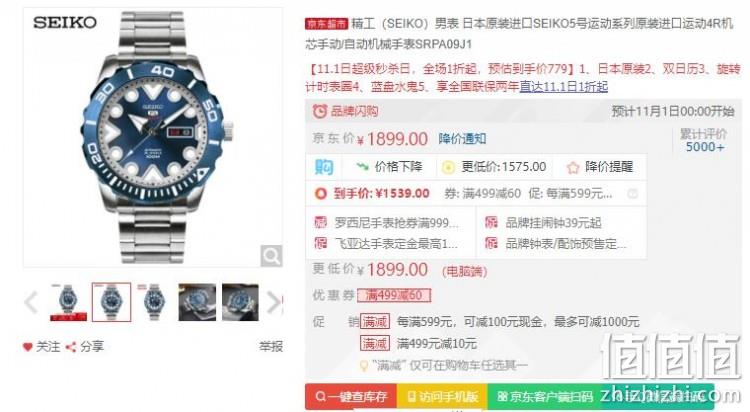
Task: Select the first watch thumbnail
Action: (x=68, y=302)
